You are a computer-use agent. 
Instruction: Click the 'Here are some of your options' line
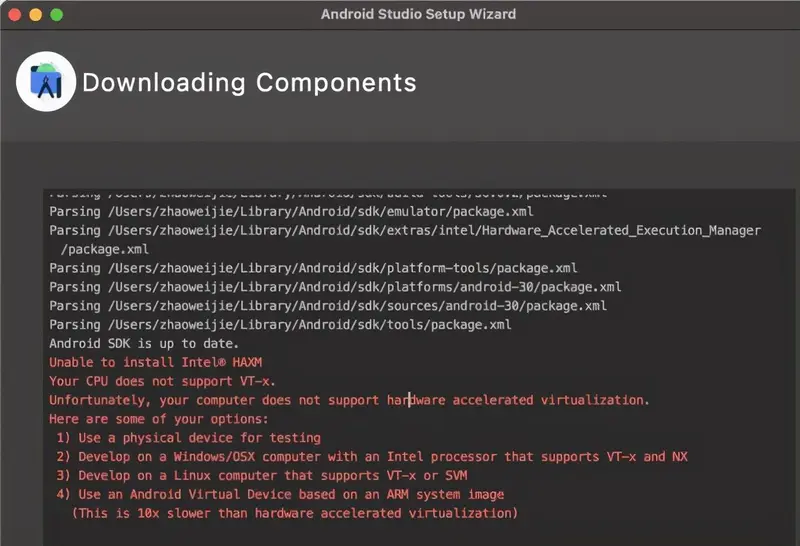coord(158,419)
